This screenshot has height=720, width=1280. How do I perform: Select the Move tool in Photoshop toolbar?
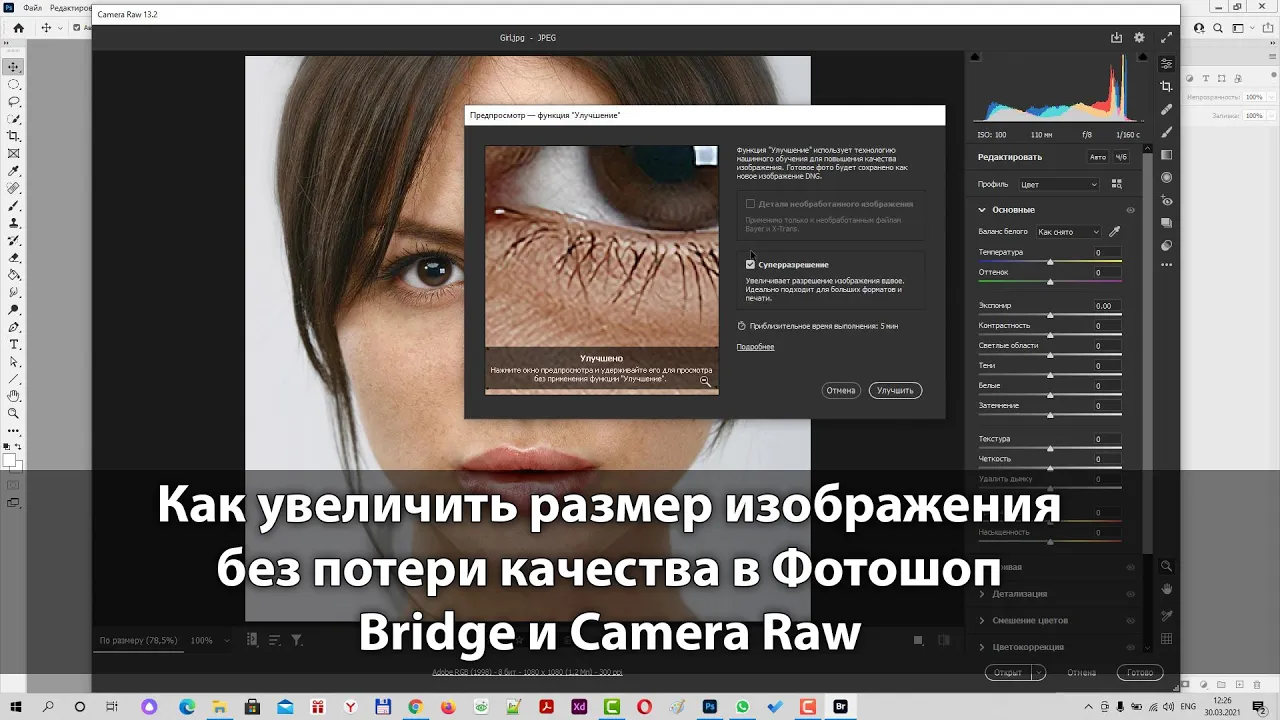coord(14,67)
